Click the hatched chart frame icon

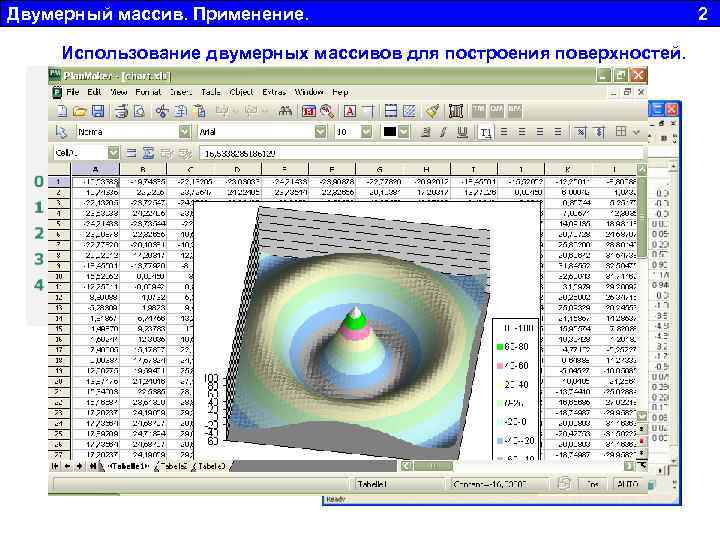coord(409,111)
